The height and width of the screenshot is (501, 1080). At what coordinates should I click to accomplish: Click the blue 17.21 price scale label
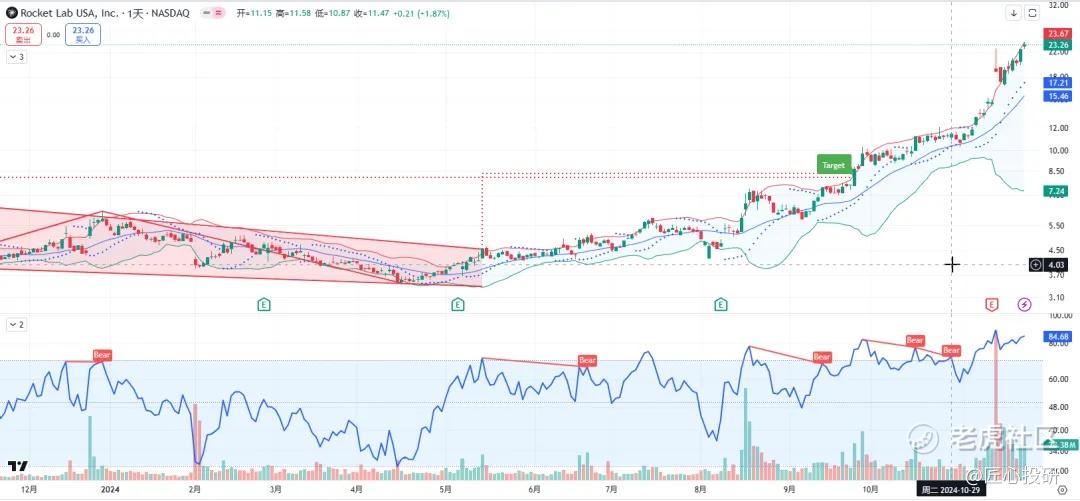(x=1057, y=83)
